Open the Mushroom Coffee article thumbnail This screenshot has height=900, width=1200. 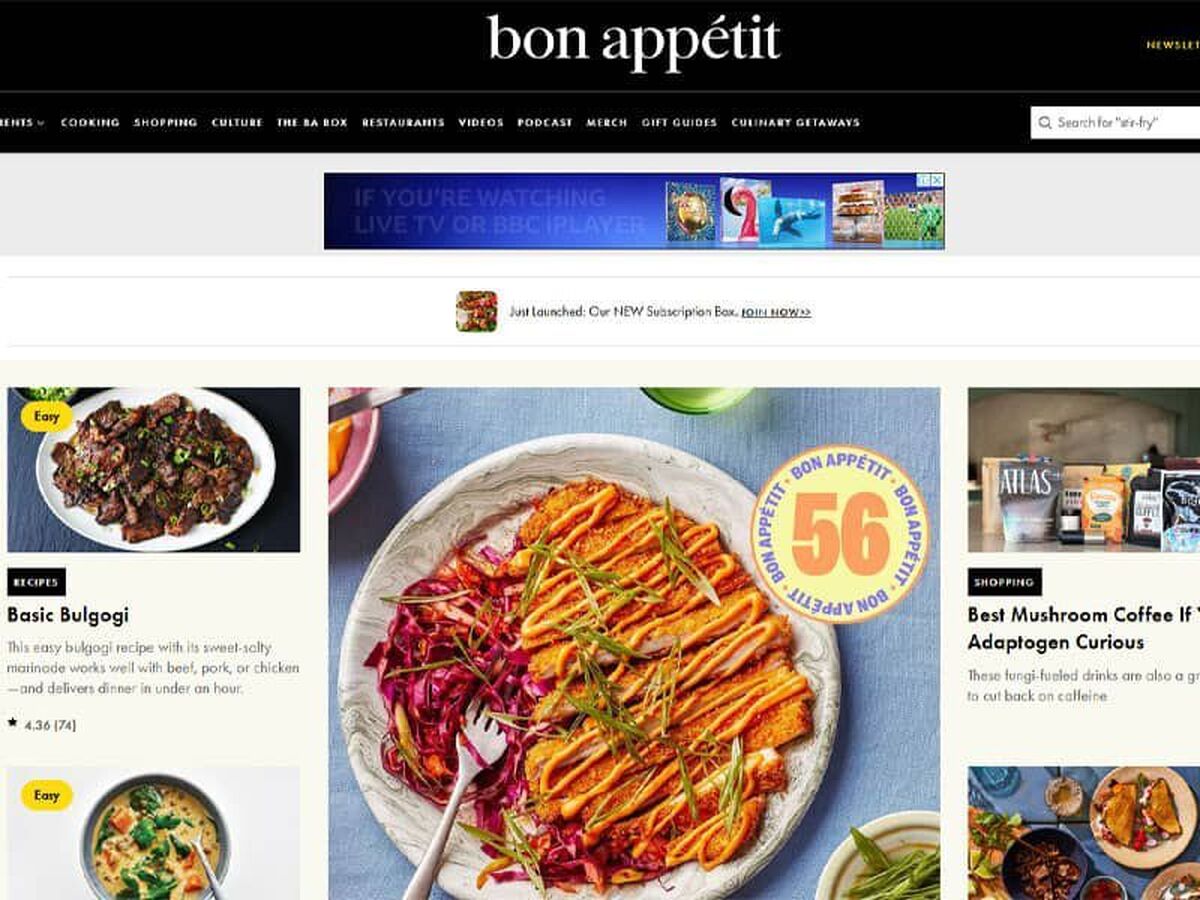pos(1084,470)
